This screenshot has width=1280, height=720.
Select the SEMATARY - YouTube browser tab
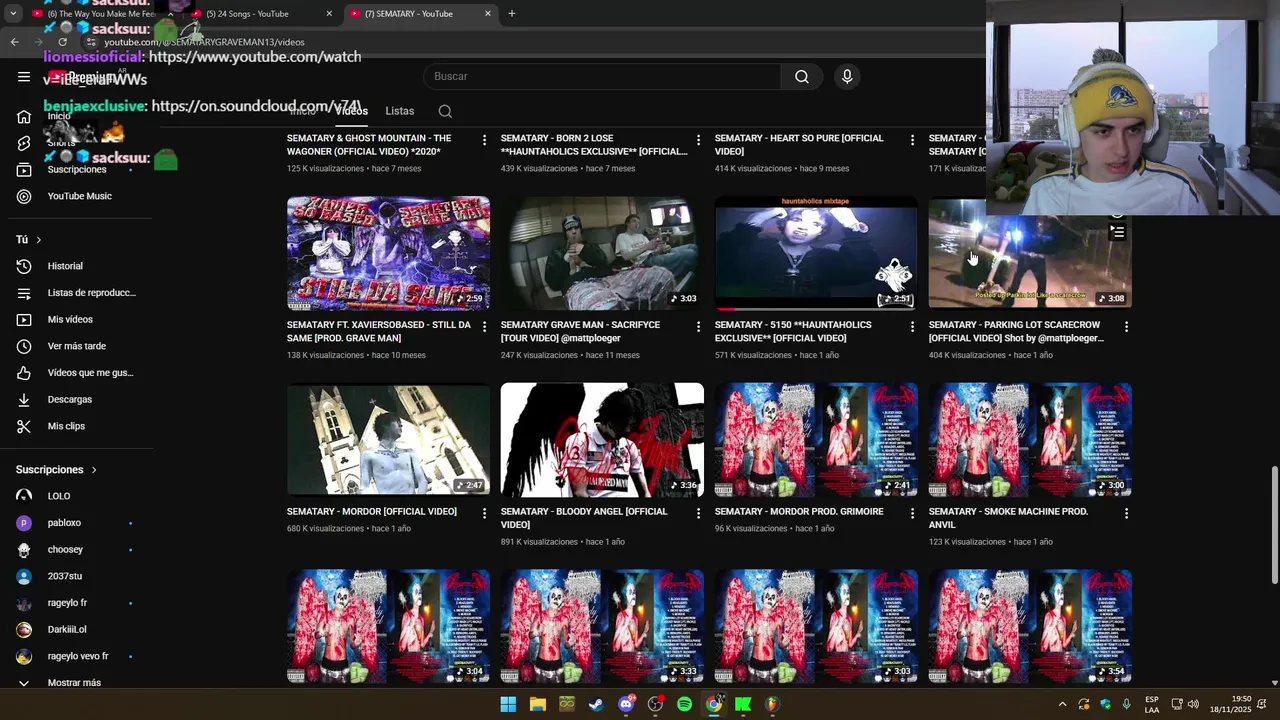[420, 14]
